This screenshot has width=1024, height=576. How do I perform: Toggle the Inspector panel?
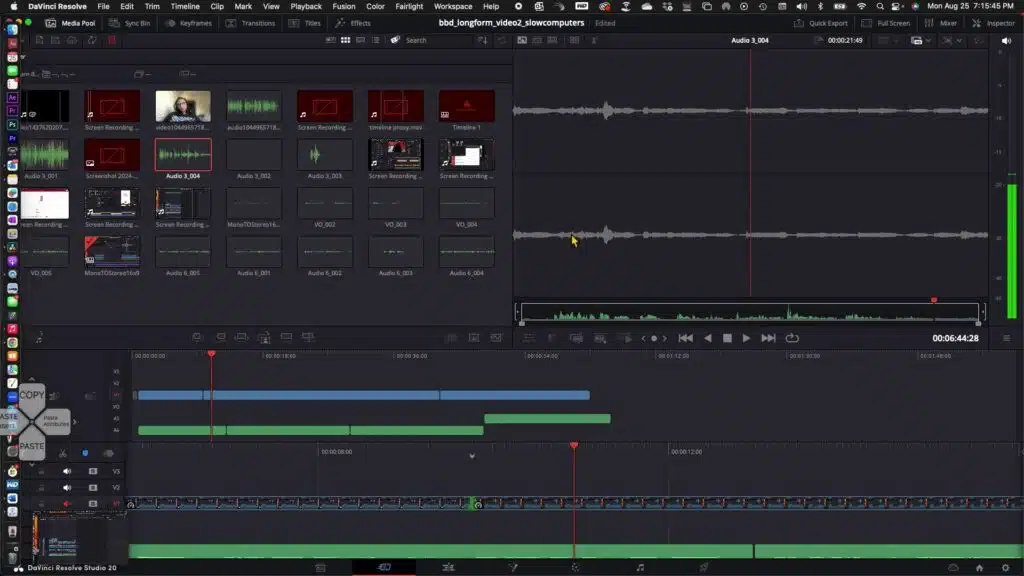(995, 23)
